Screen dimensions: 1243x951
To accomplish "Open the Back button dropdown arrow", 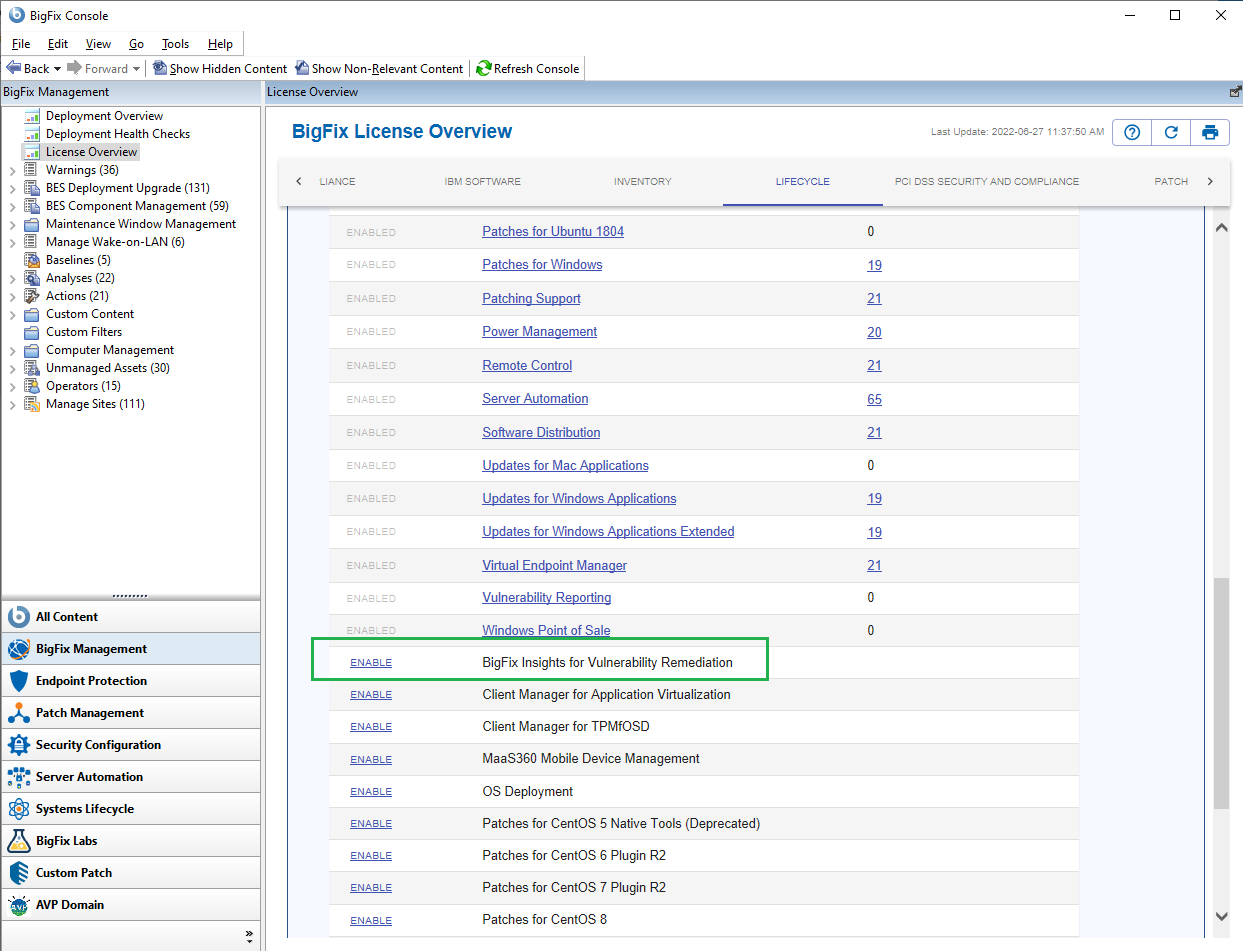I will click(57, 69).
